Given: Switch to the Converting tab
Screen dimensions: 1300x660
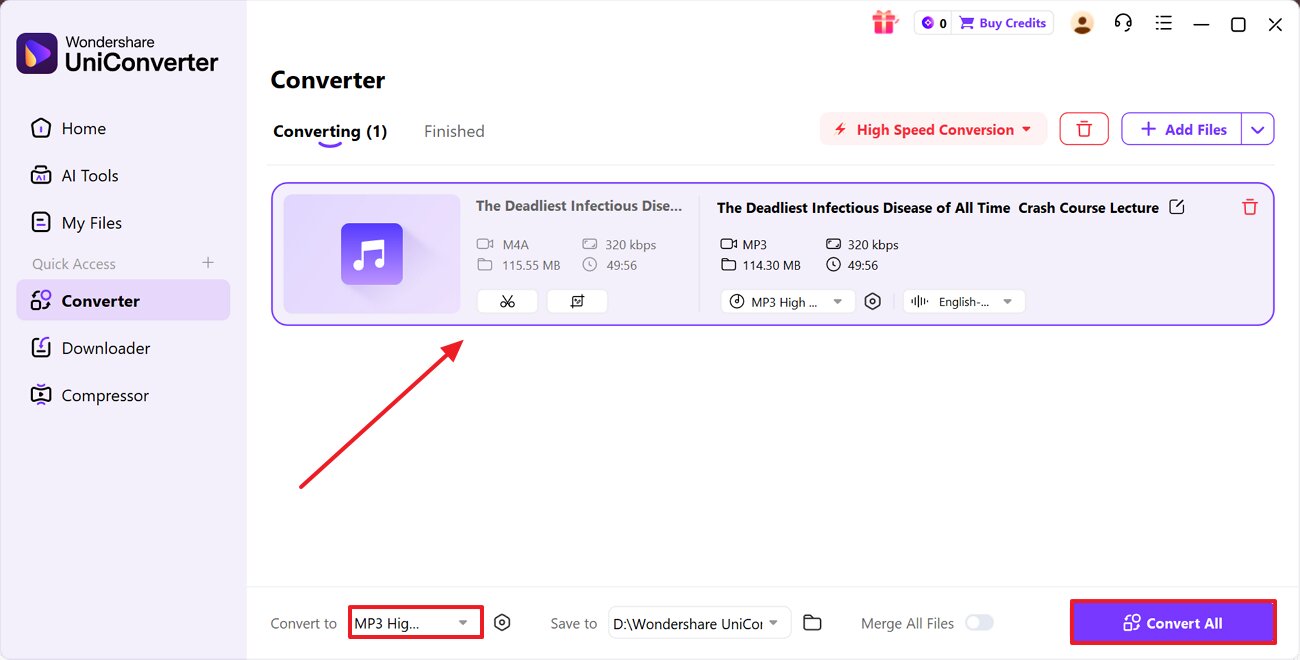Looking at the screenshot, I should coord(330,131).
